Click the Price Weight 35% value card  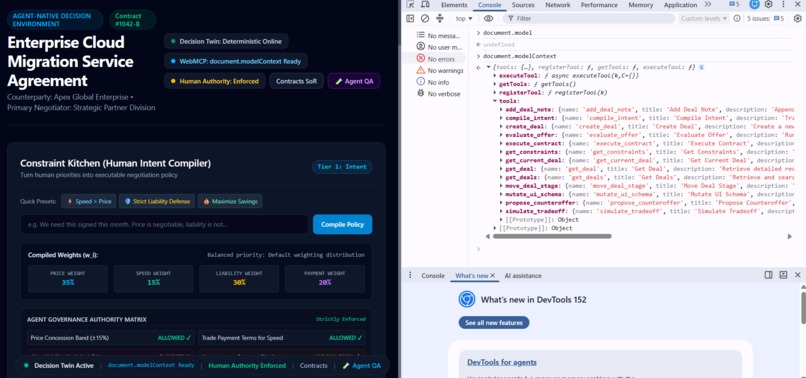click(x=68, y=278)
